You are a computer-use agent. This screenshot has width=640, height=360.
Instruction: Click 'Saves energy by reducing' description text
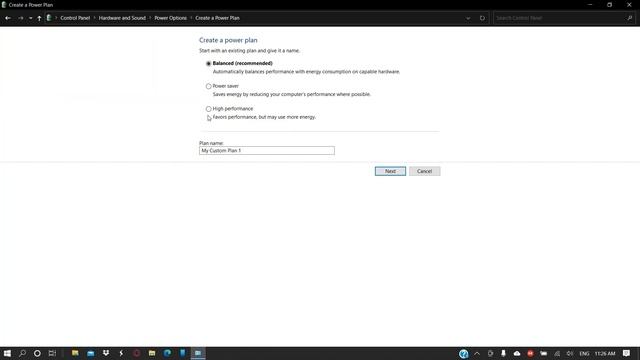291,94
